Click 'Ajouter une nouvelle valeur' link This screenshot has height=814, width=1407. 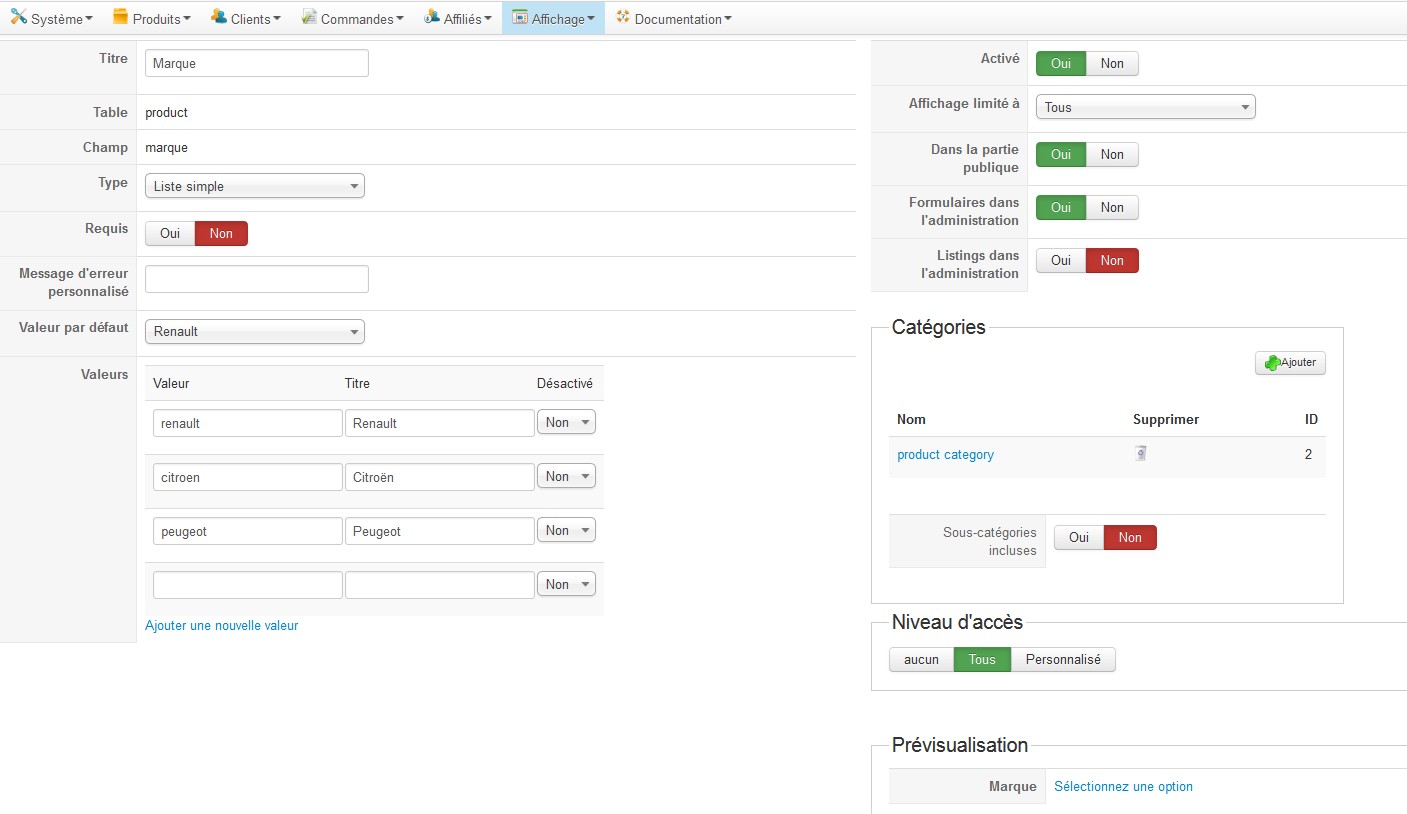pyautogui.click(x=222, y=625)
